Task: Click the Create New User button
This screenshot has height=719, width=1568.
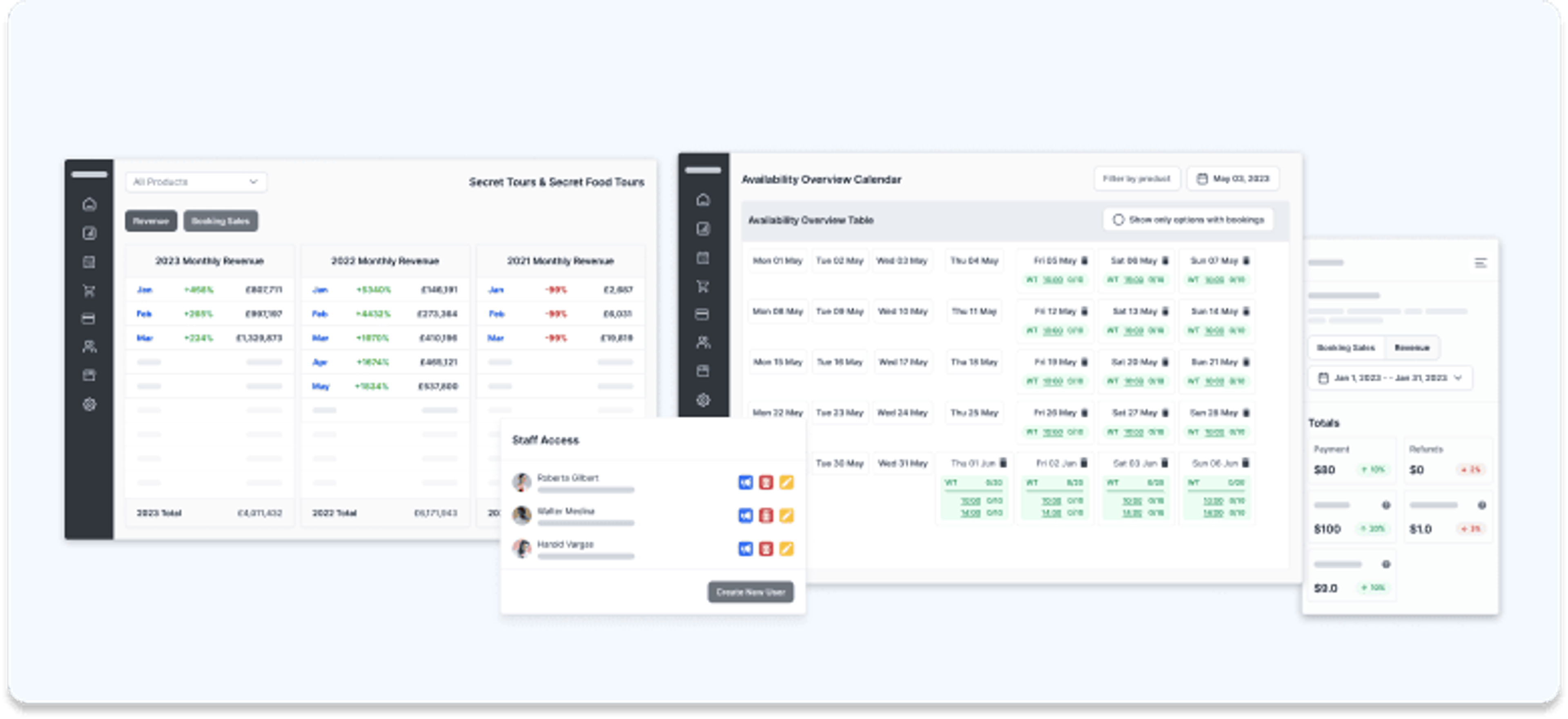Action: pyautogui.click(x=751, y=592)
